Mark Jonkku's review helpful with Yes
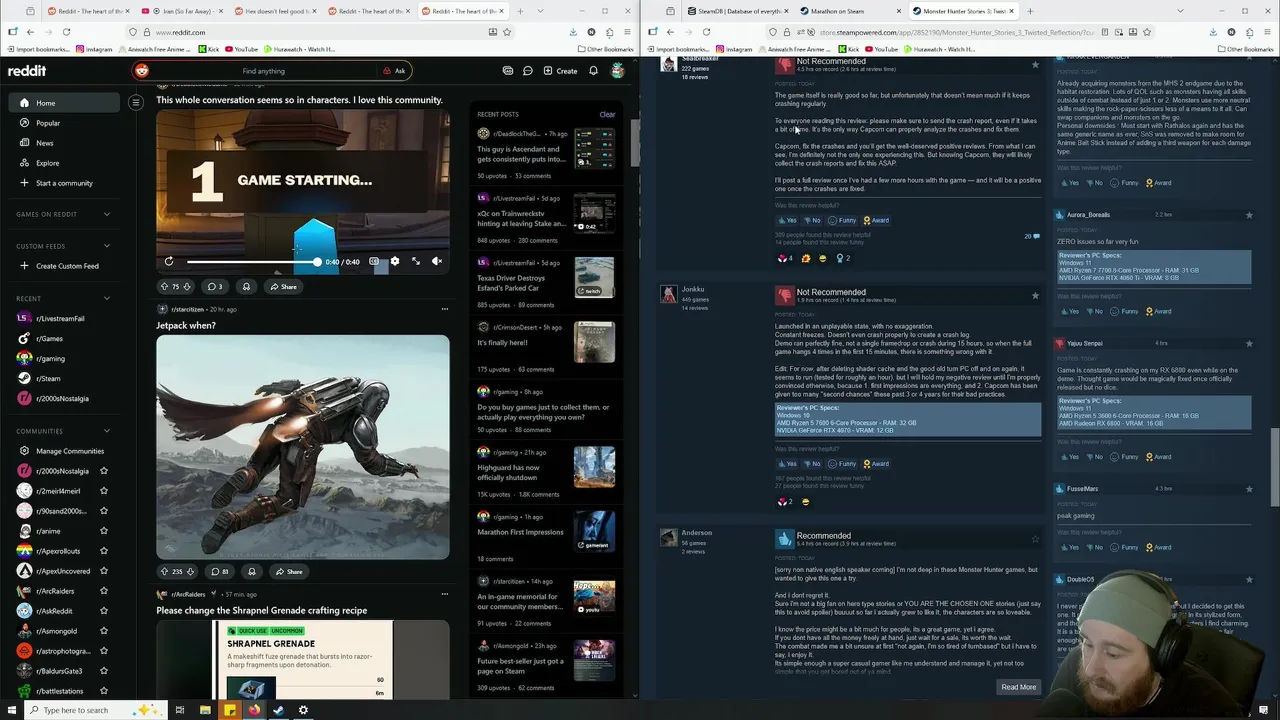This screenshot has height=720, width=1280. point(787,464)
